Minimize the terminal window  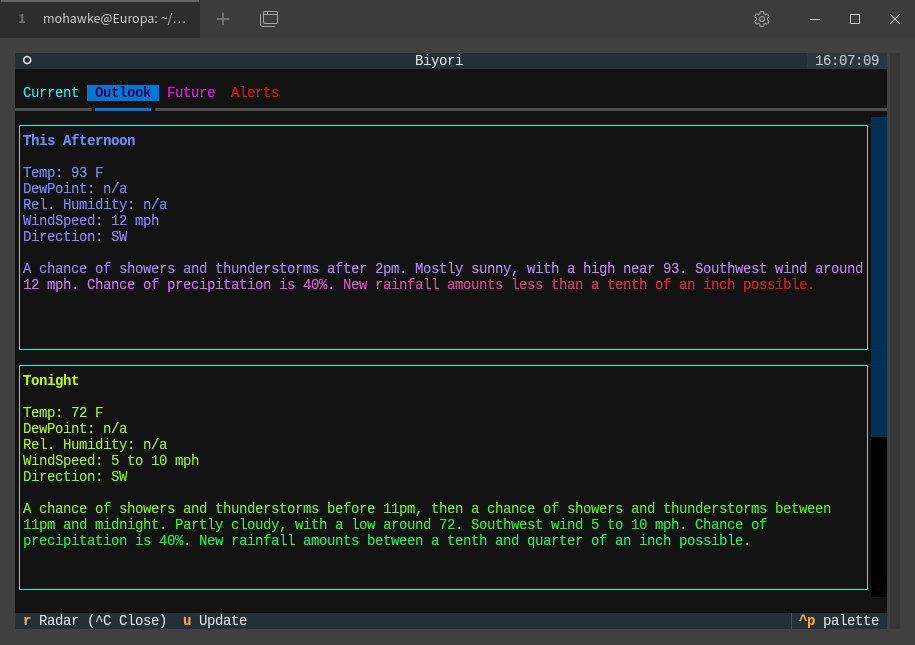coord(815,19)
